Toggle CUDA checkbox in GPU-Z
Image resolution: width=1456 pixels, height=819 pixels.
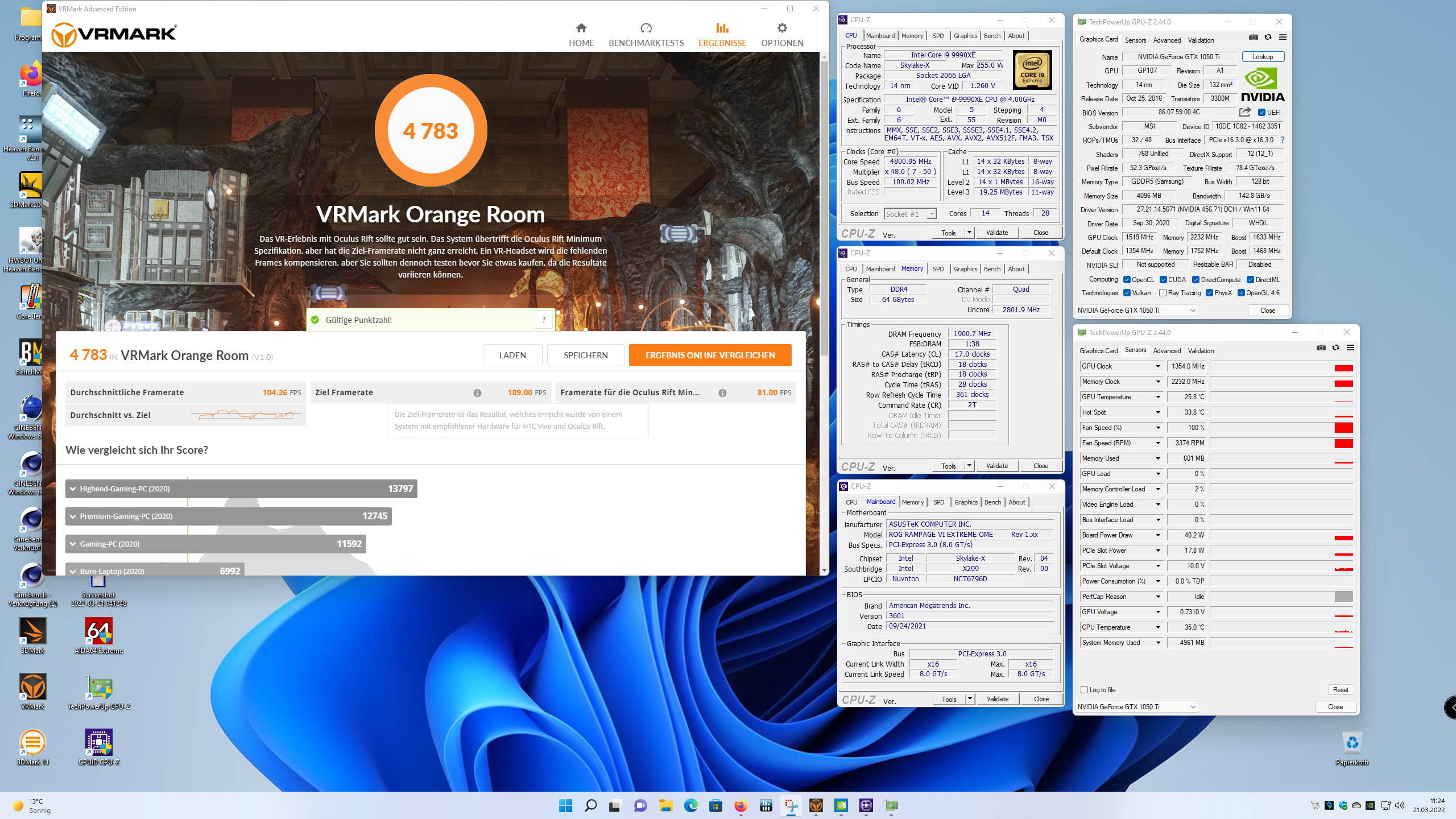(1163, 280)
